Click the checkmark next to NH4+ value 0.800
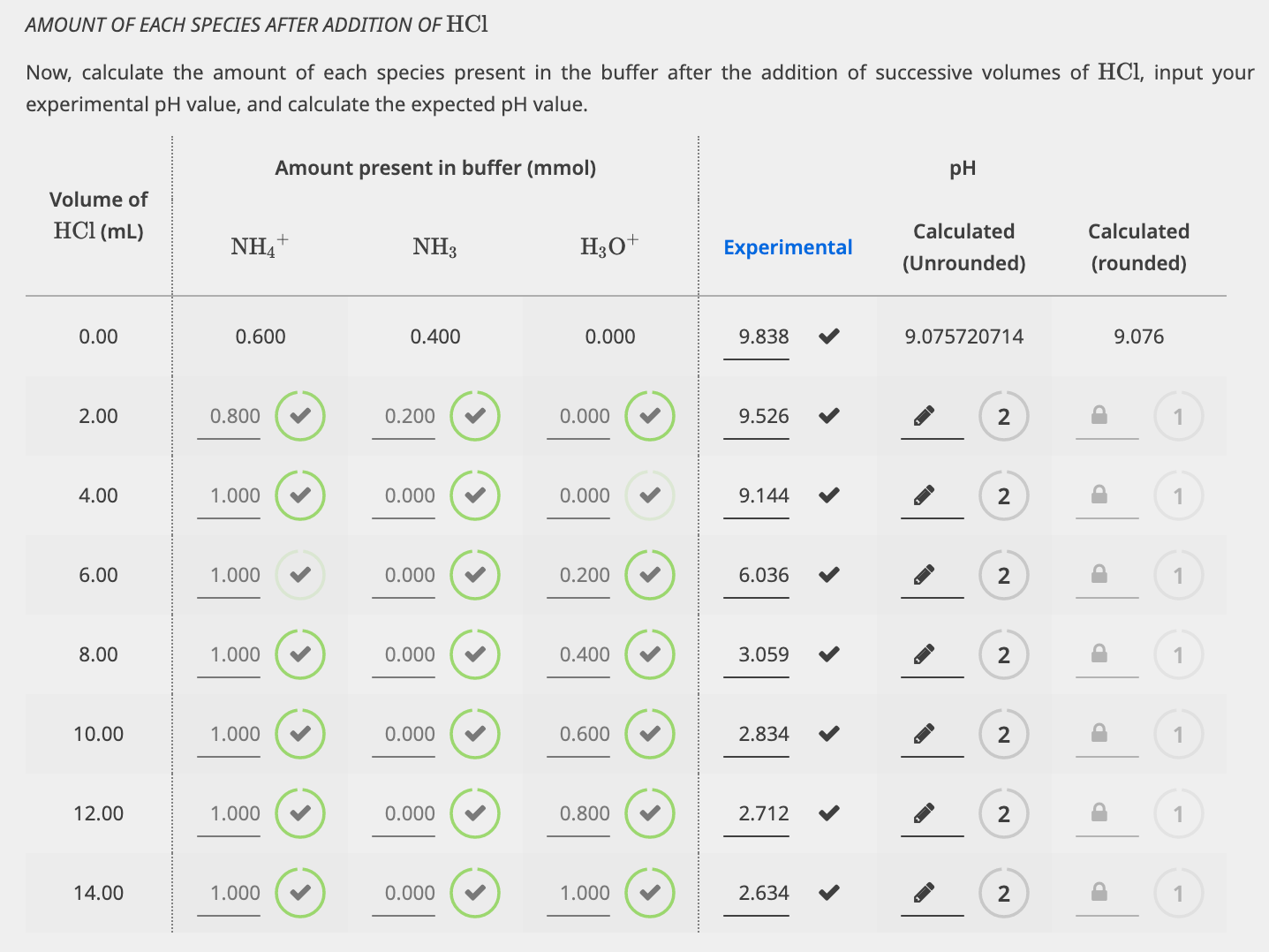1269x952 pixels. pos(299,415)
